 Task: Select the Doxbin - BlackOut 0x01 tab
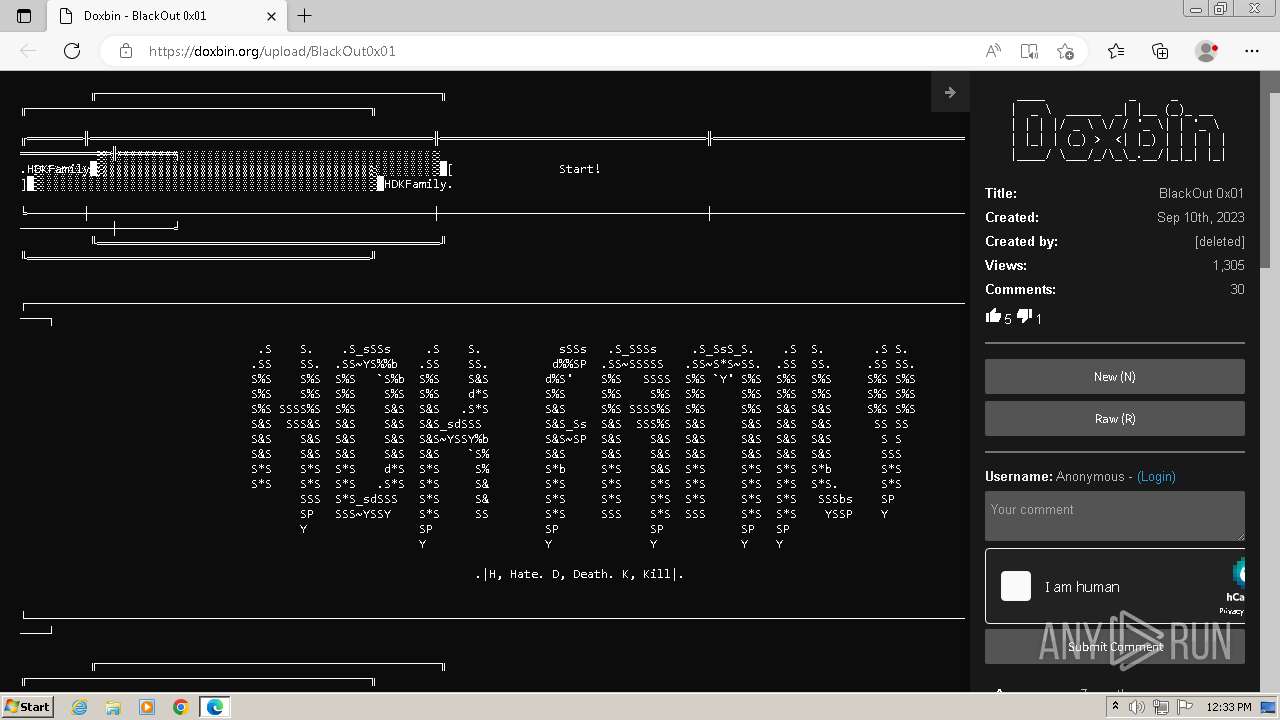point(166,16)
